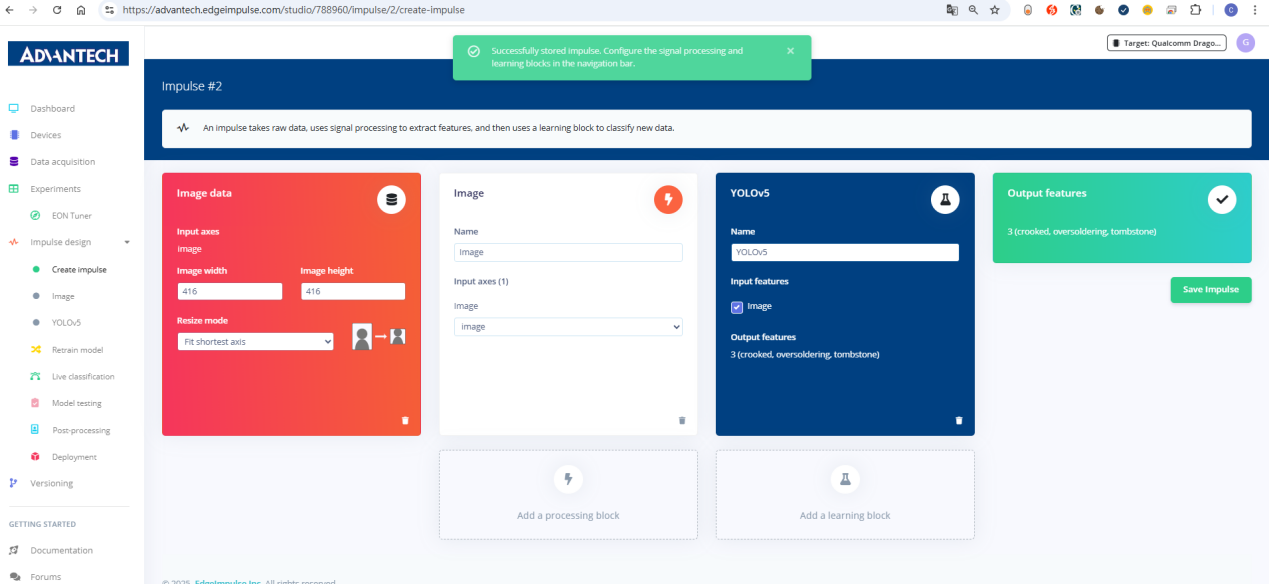The height and width of the screenshot is (584, 1269).
Task: Click the checkmark icon on Output features card
Action: coord(1221,200)
